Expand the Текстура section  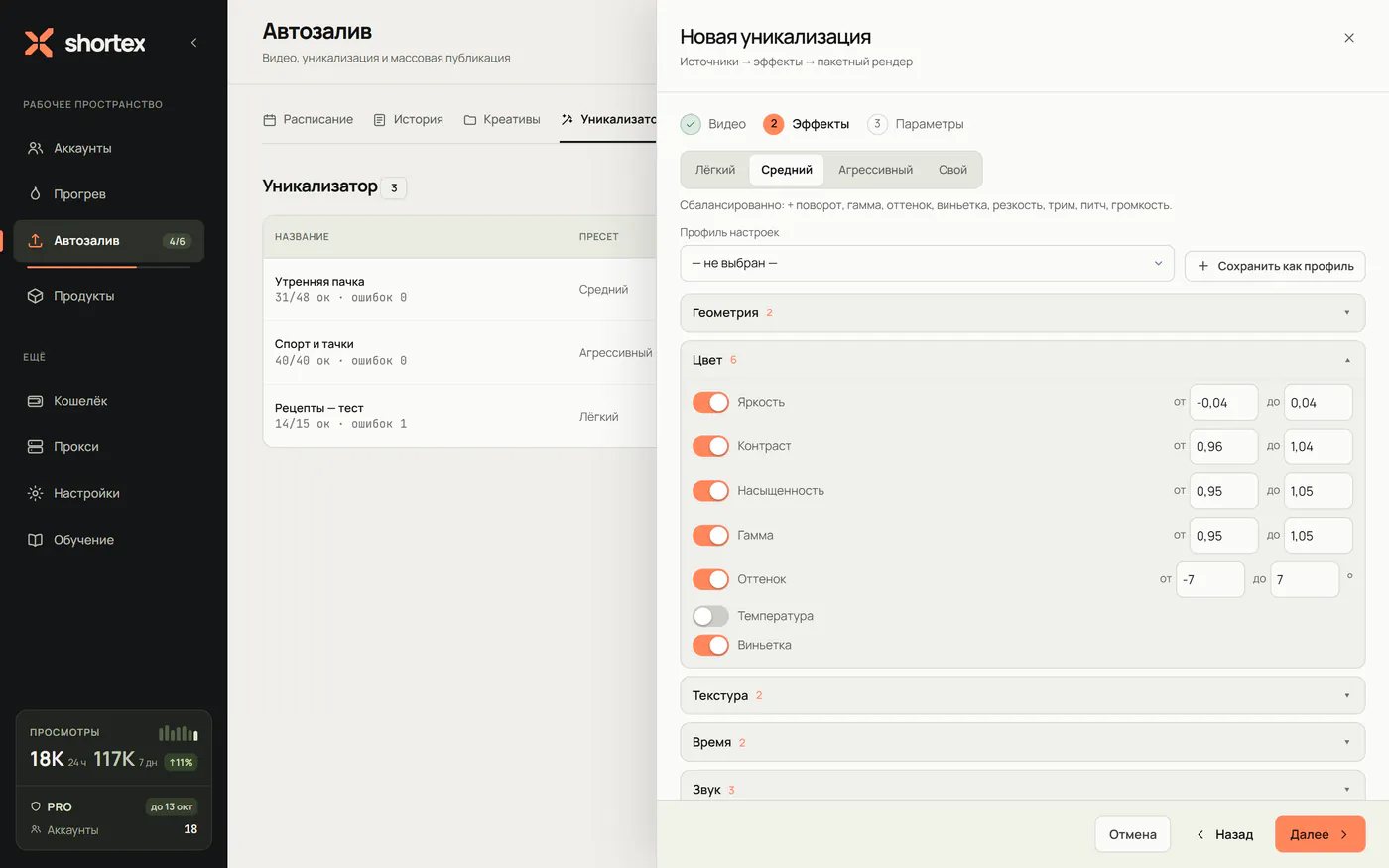(1023, 695)
